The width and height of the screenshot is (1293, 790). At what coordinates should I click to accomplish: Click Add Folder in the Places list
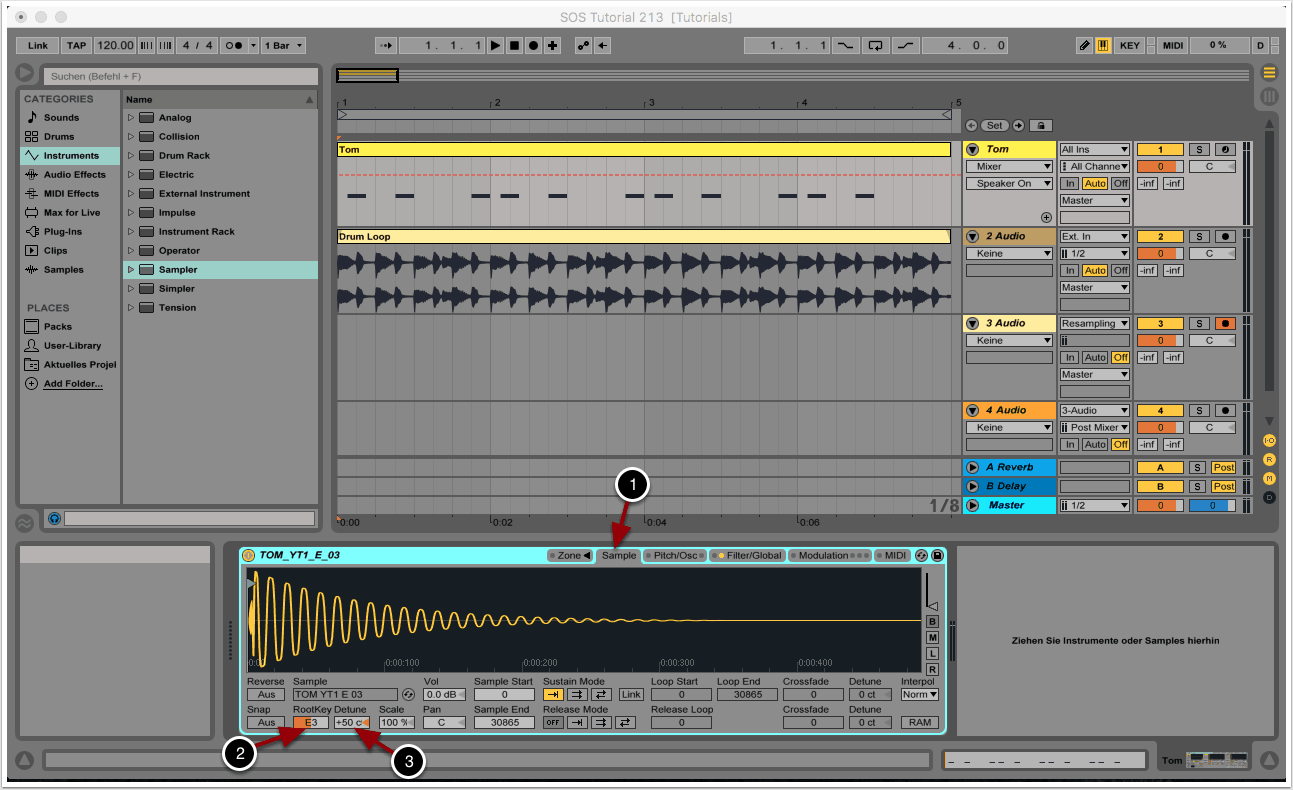[72, 384]
